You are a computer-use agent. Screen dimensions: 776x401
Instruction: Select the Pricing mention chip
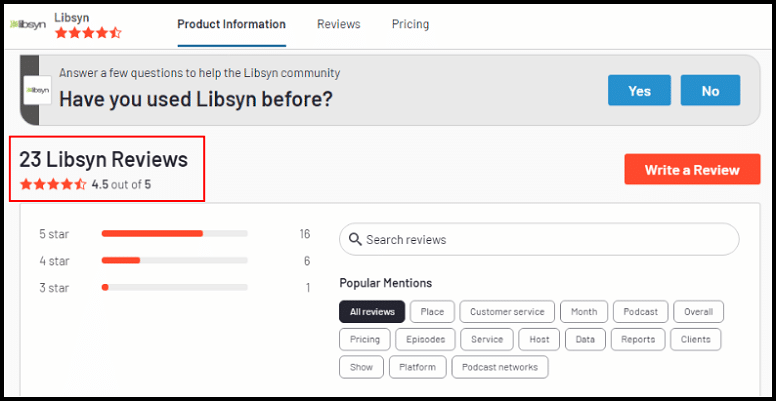pyautogui.click(x=365, y=340)
